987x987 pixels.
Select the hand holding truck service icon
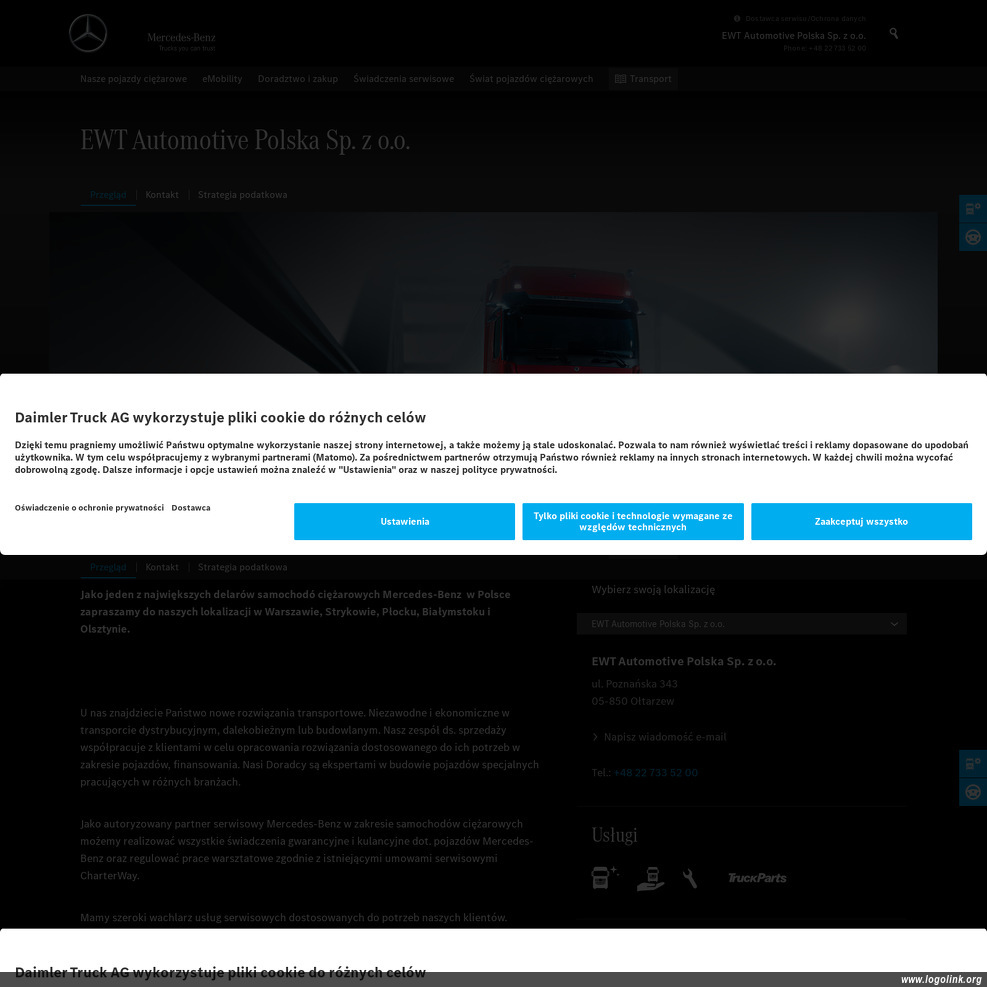(x=651, y=879)
